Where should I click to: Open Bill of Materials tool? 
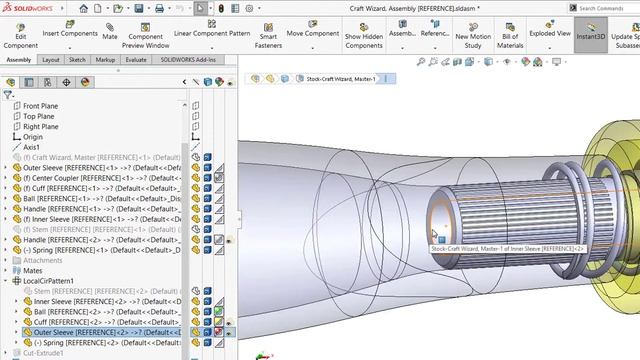pos(510,36)
